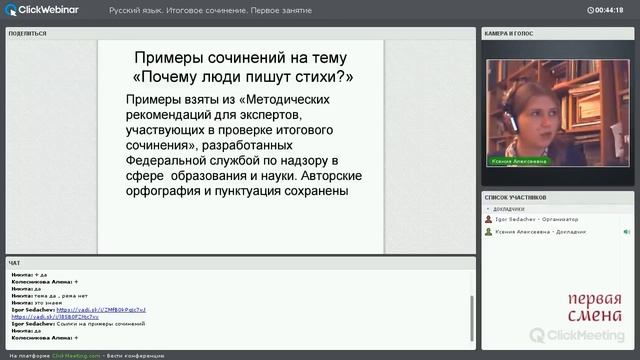Screen dimensions: 640x360
Task: Click the ClickWebinar logo in header
Action: click(x=42, y=10)
